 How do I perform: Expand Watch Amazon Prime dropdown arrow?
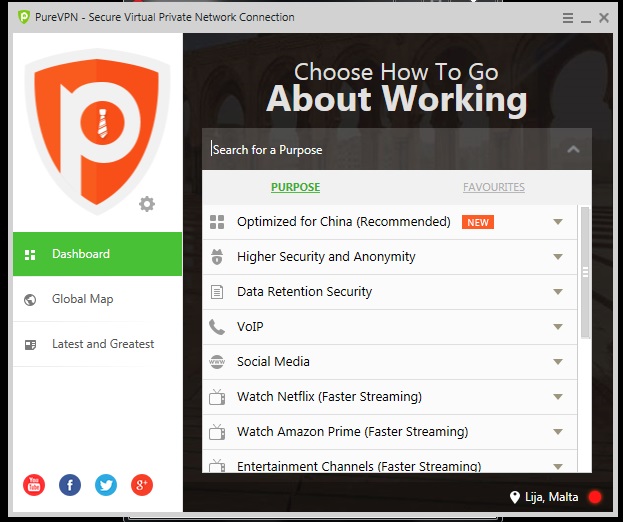click(x=558, y=432)
